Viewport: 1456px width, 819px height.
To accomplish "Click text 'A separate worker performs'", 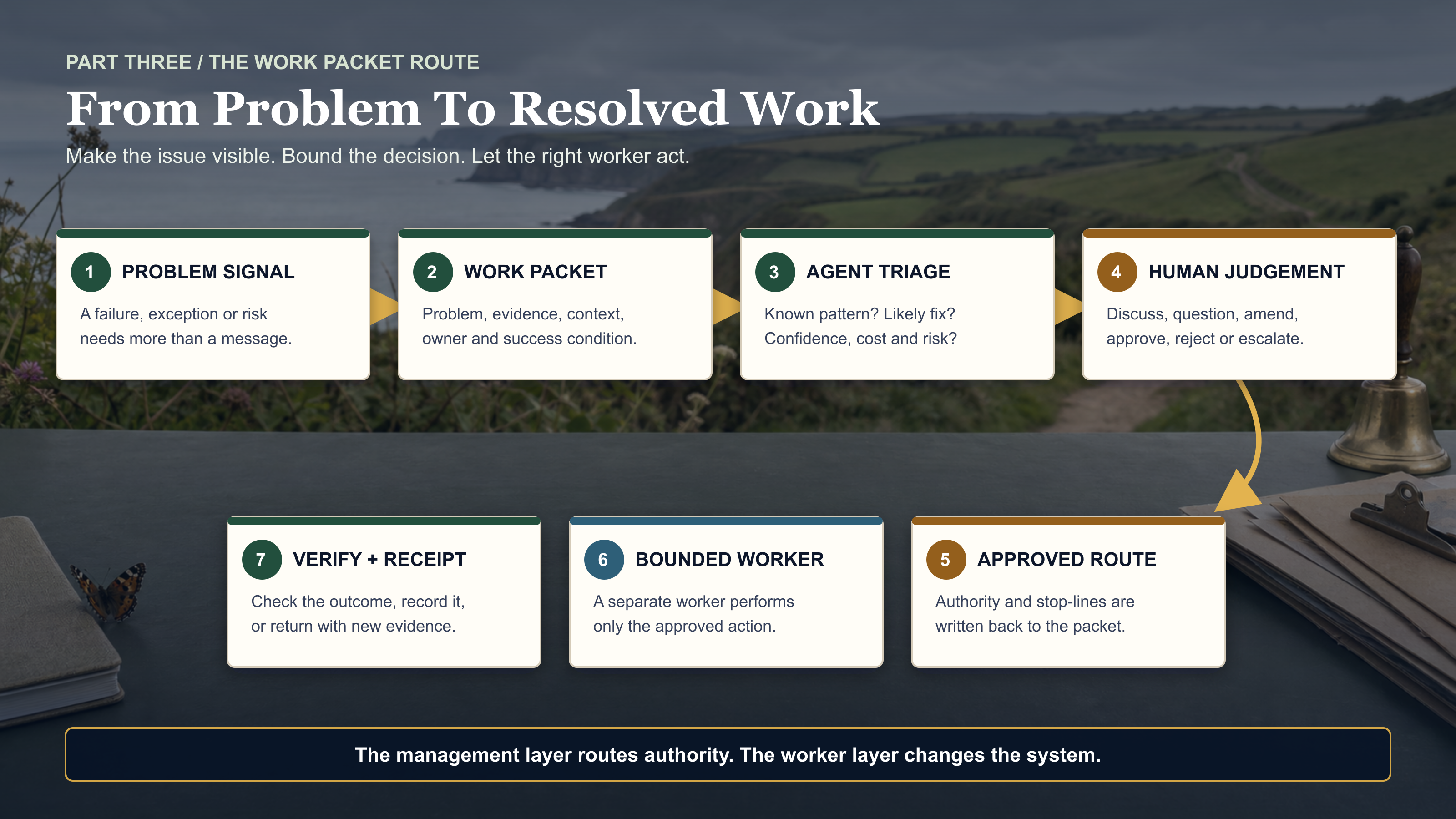I will 693,602.
